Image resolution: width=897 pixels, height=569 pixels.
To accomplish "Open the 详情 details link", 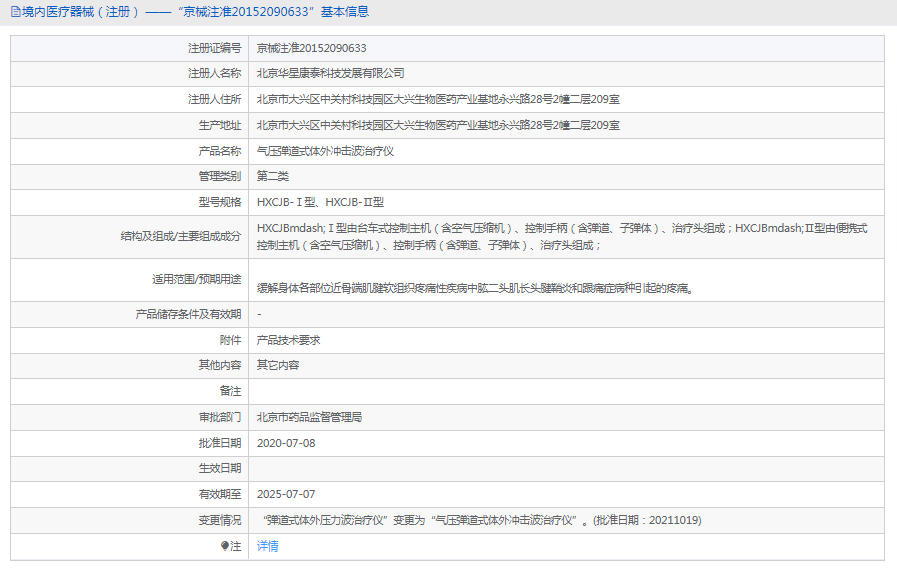I will [268, 546].
